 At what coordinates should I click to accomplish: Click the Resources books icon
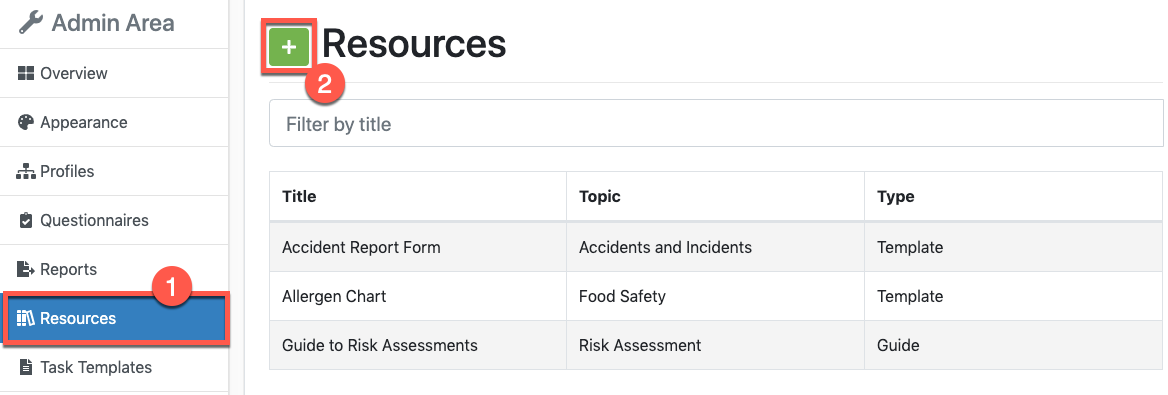coord(26,319)
